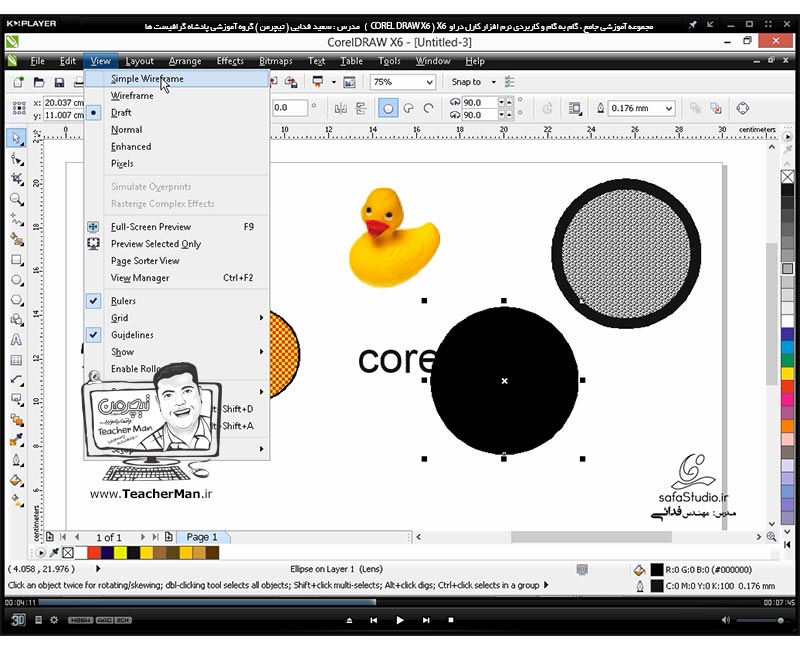Image resolution: width=800 pixels, height=650 pixels.
Task: Open the dropdown arrow next to the Publish icon
Action: point(334,82)
